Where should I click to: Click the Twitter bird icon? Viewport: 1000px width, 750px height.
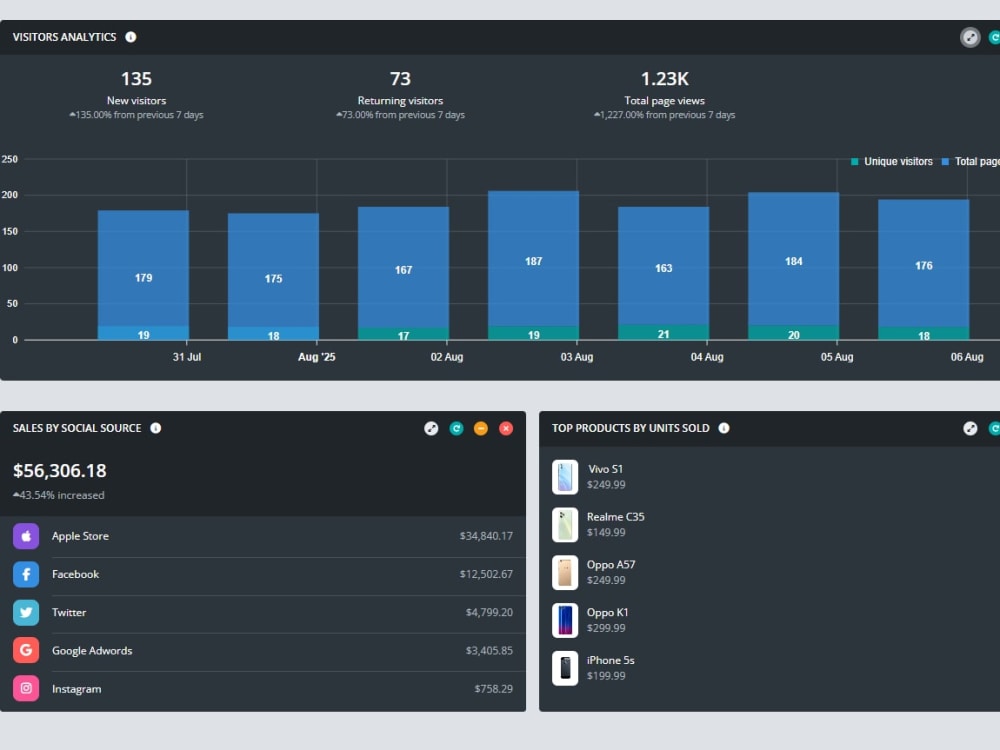pyautogui.click(x=26, y=612)
